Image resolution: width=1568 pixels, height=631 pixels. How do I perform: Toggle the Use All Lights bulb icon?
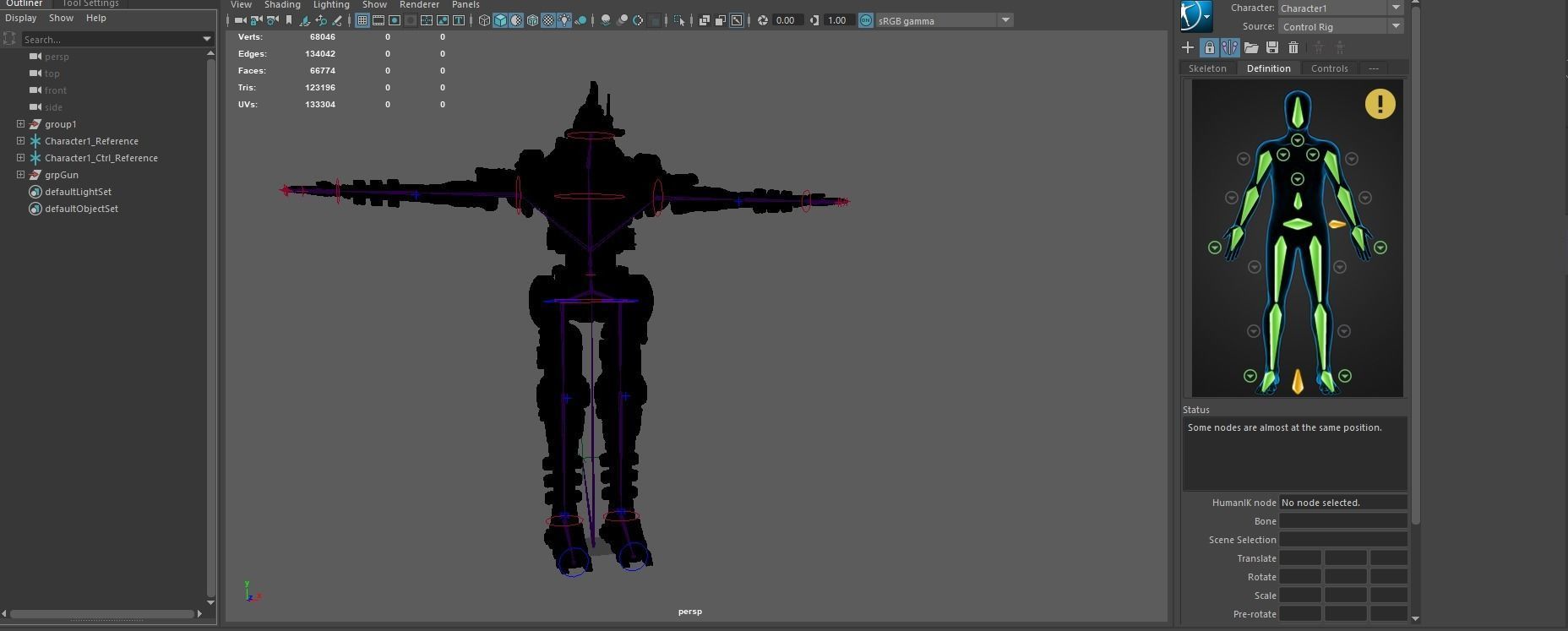(x=563, y=20)
